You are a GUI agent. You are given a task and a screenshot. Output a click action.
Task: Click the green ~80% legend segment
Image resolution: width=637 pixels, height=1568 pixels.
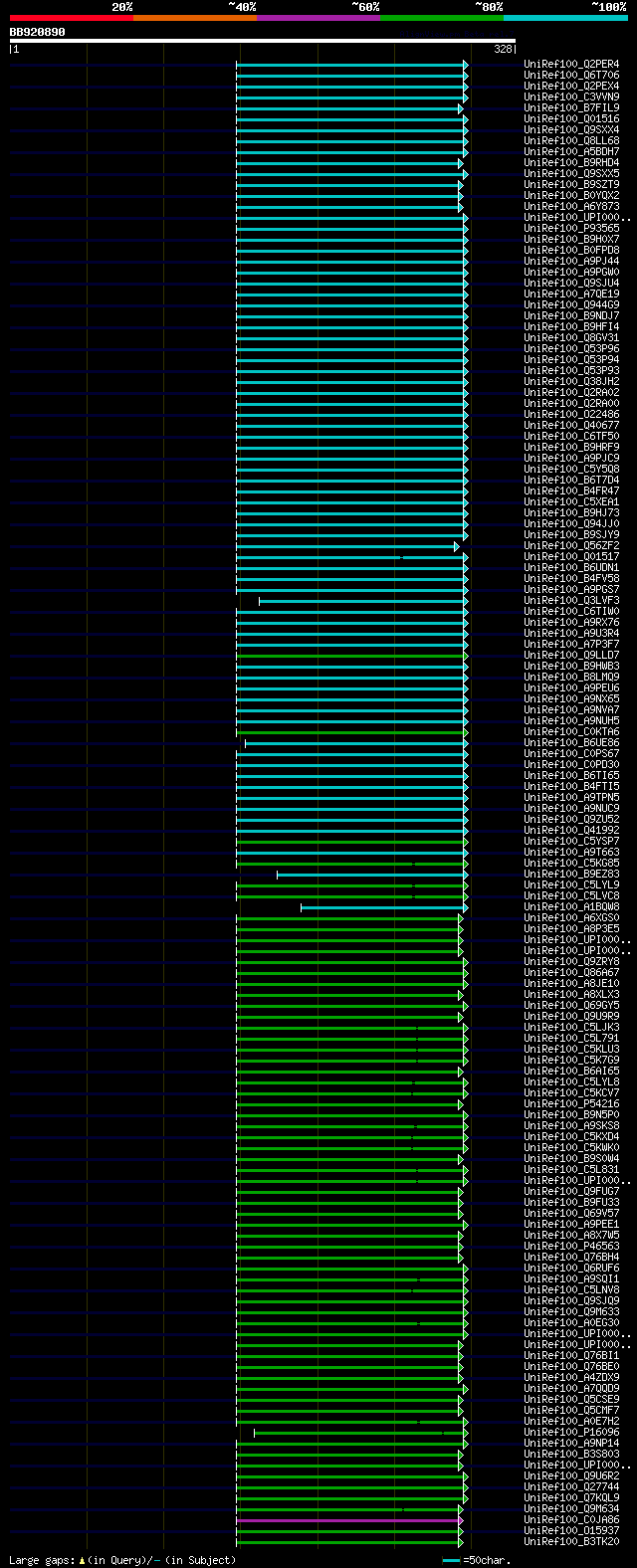[x=442, y=18]
